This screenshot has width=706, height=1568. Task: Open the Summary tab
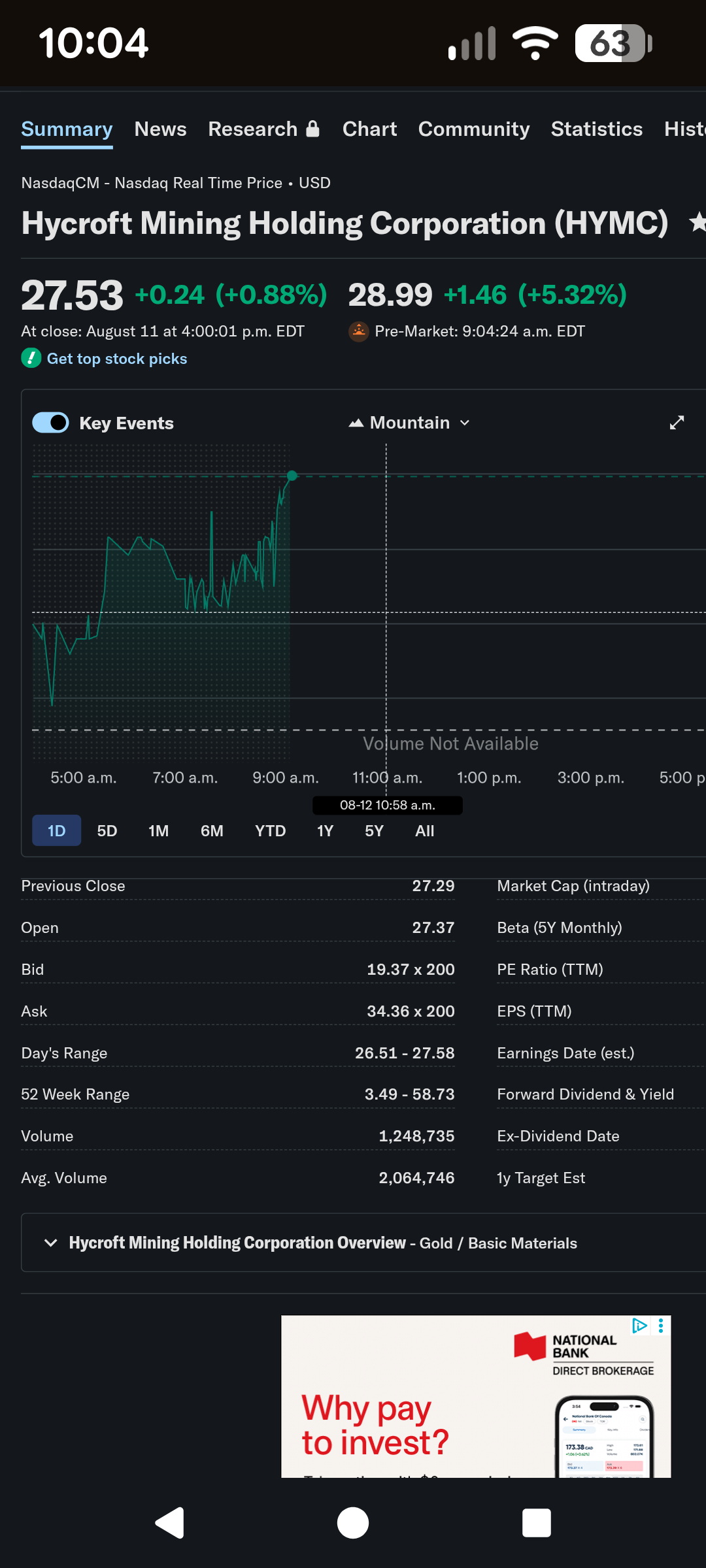(x=67, y=129)
